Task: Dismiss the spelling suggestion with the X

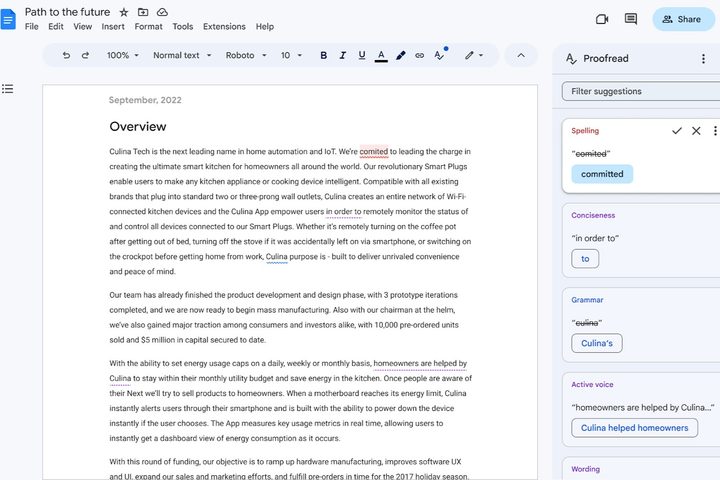Action: 696,131
